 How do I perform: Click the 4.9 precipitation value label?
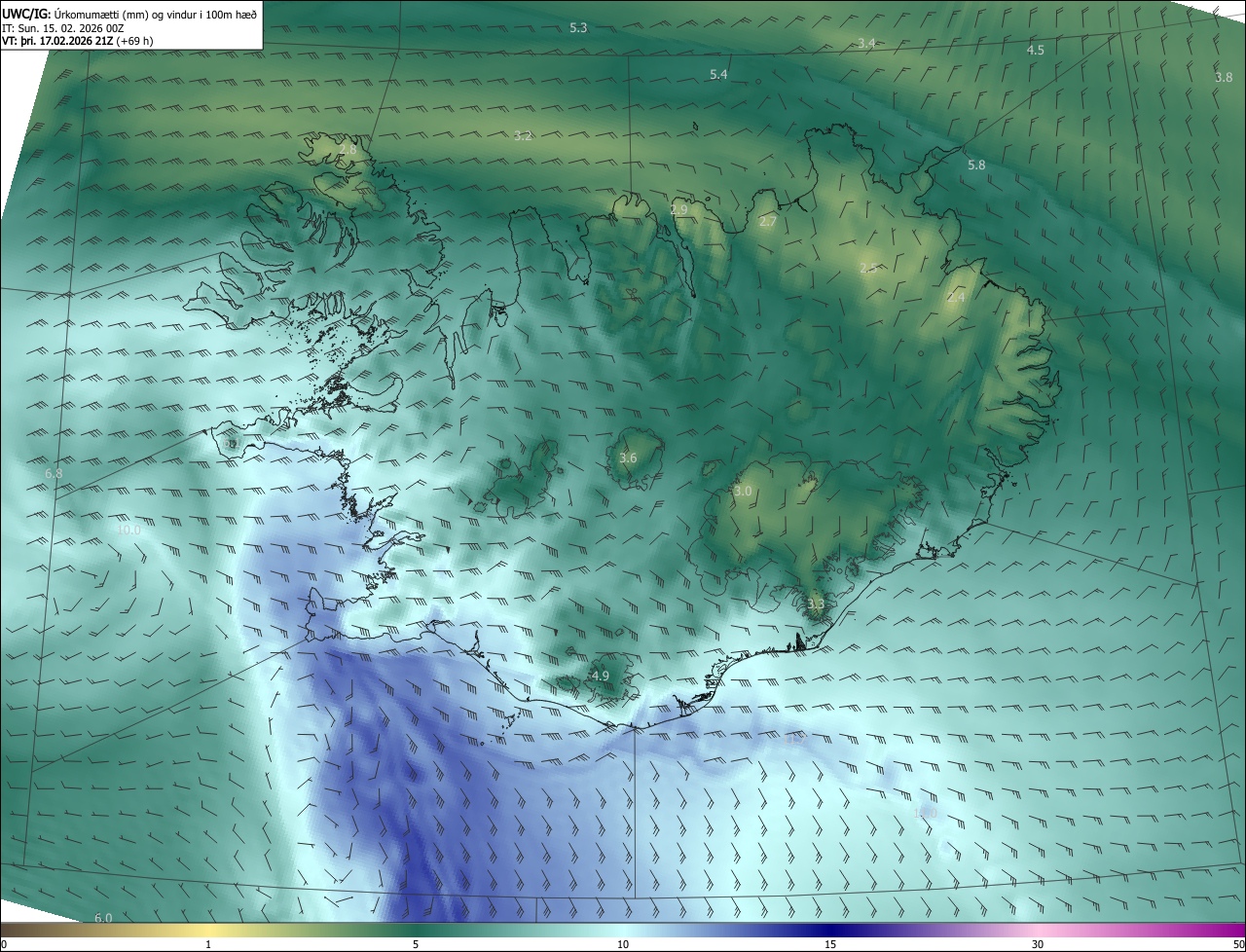tap(600, 676)
